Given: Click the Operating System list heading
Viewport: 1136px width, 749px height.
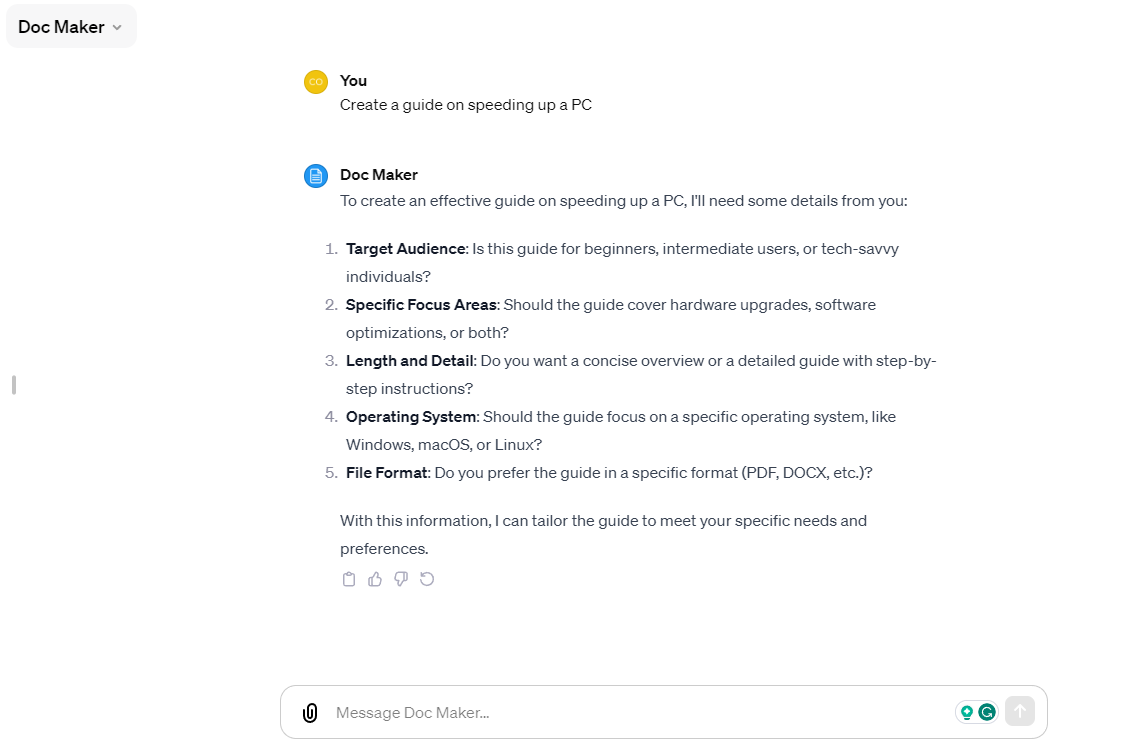Looking at the screenshot, I should pyautogui.click(x=412, y=417).
